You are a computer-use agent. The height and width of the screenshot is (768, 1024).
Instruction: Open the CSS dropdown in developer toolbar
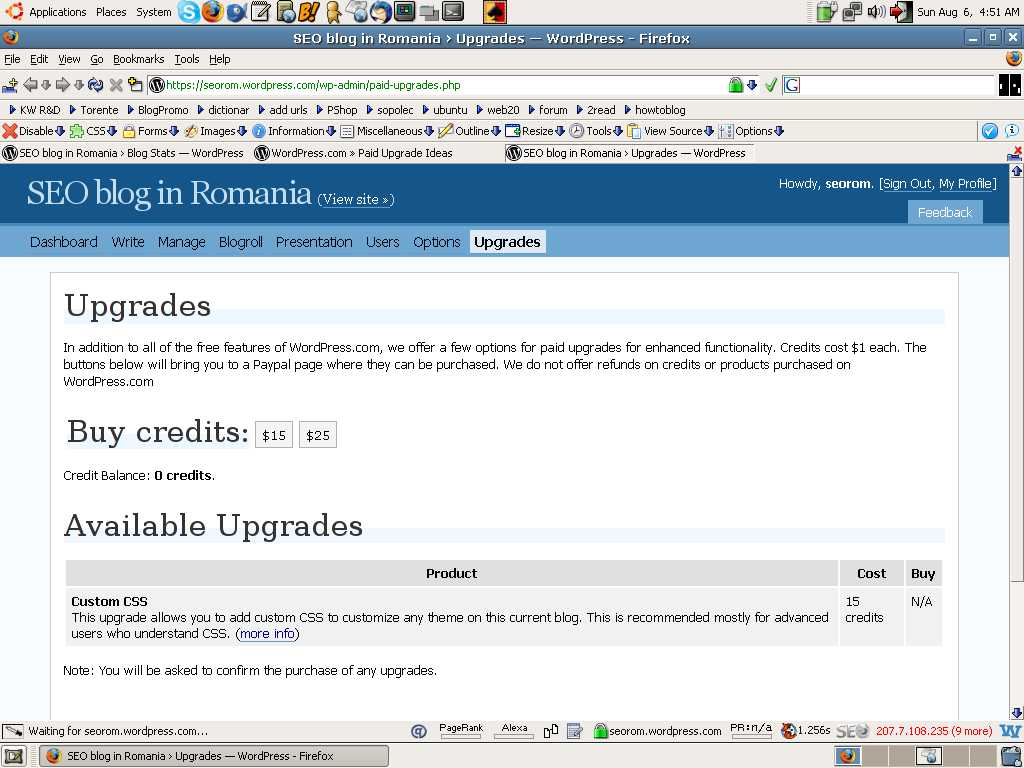[93, 131]
